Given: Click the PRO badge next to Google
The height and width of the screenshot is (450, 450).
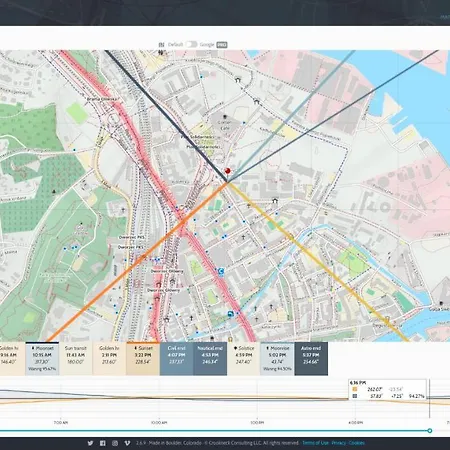Looking at the screenshot, I should click(x=222, y=45).
